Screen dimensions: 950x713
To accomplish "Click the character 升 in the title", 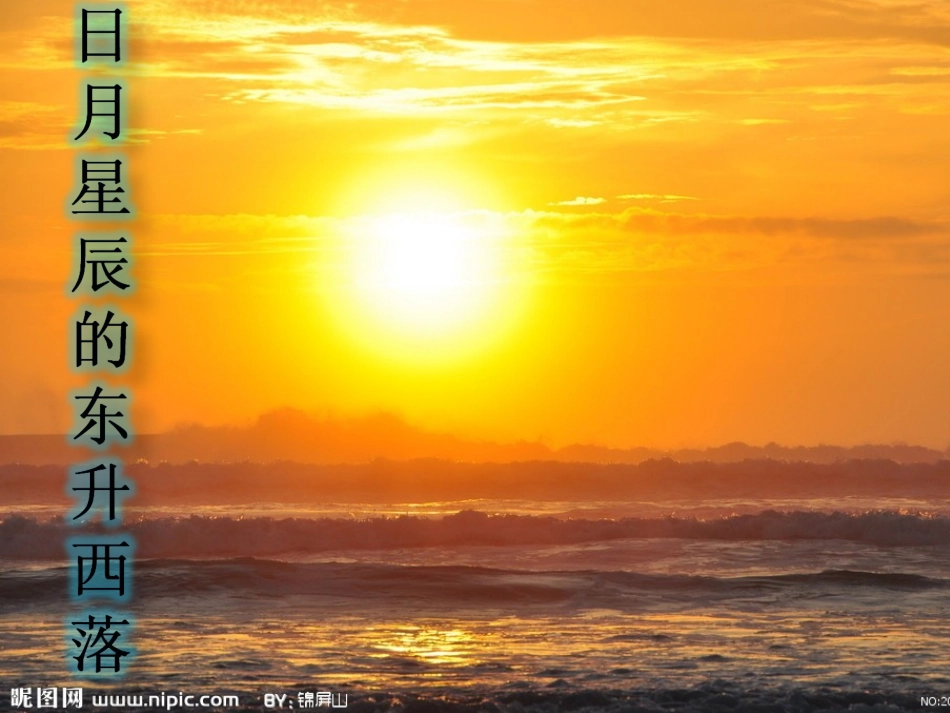I will 101,491.
